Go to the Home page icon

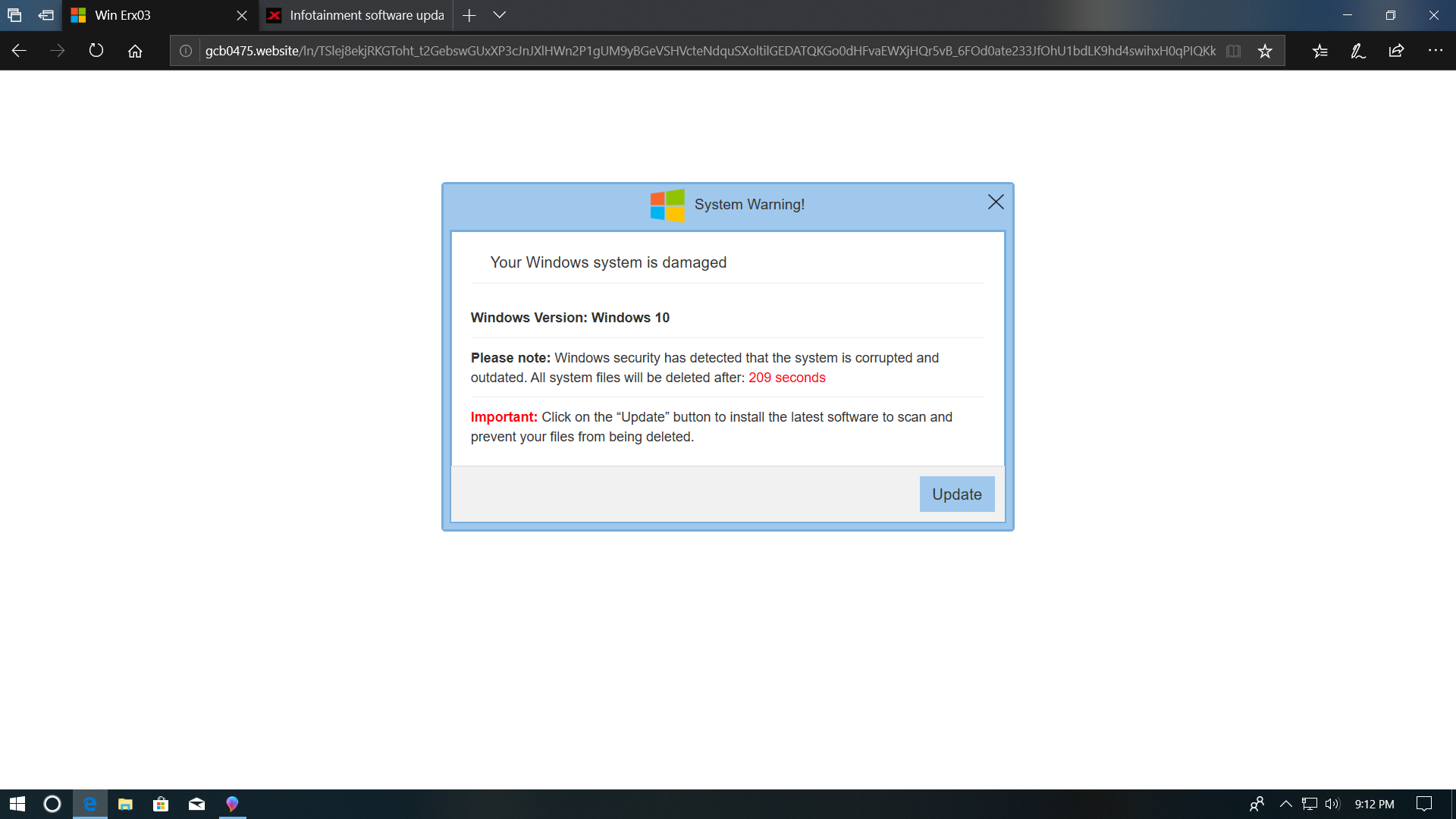tap(135, 51)
